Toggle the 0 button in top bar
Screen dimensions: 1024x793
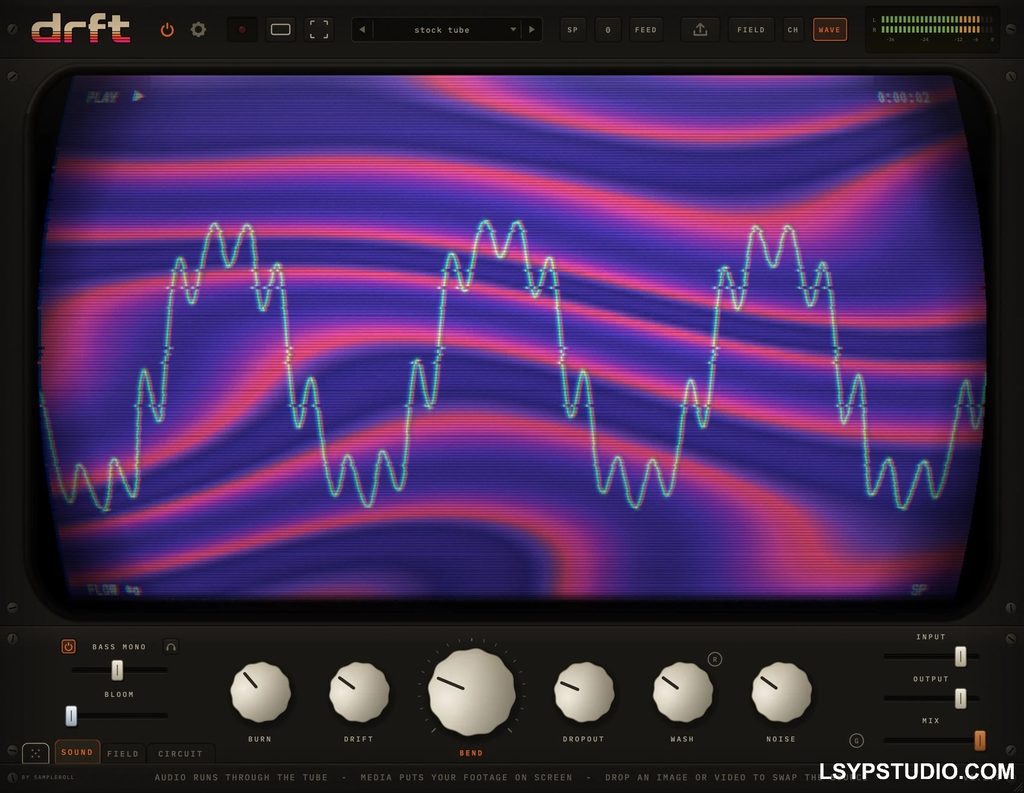point(608,29)
